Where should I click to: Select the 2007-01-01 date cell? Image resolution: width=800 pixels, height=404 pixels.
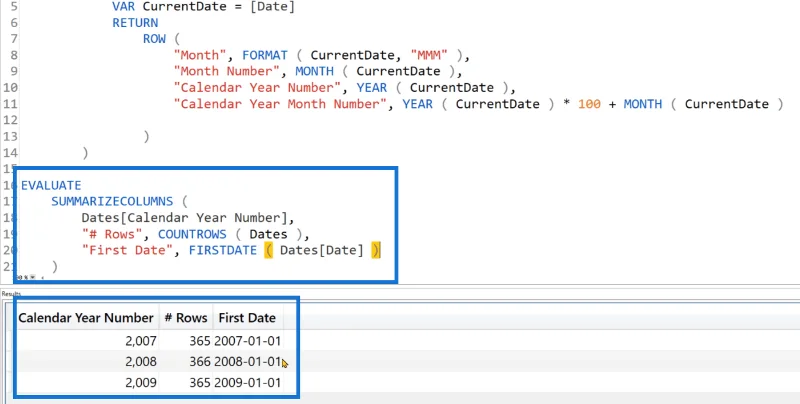tap(248, 341)
